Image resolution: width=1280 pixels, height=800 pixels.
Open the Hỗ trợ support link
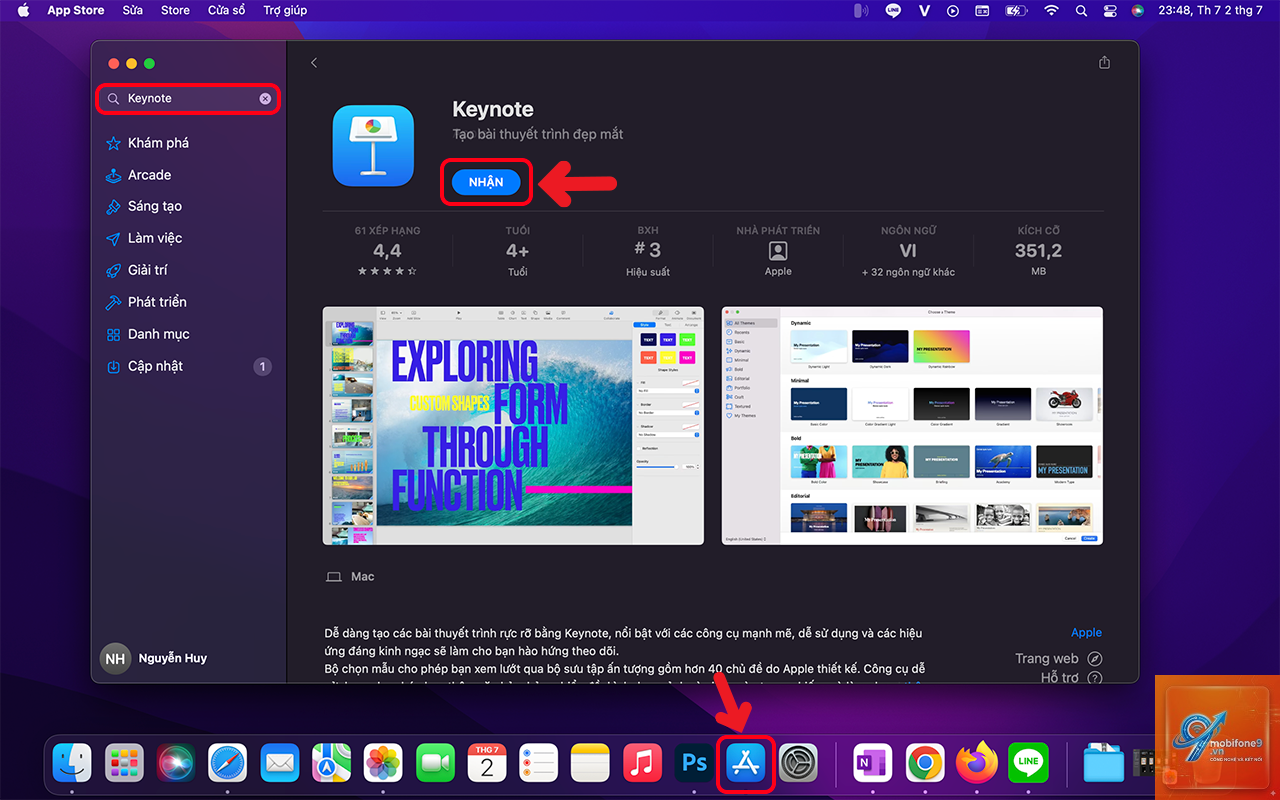[1071, 678]
